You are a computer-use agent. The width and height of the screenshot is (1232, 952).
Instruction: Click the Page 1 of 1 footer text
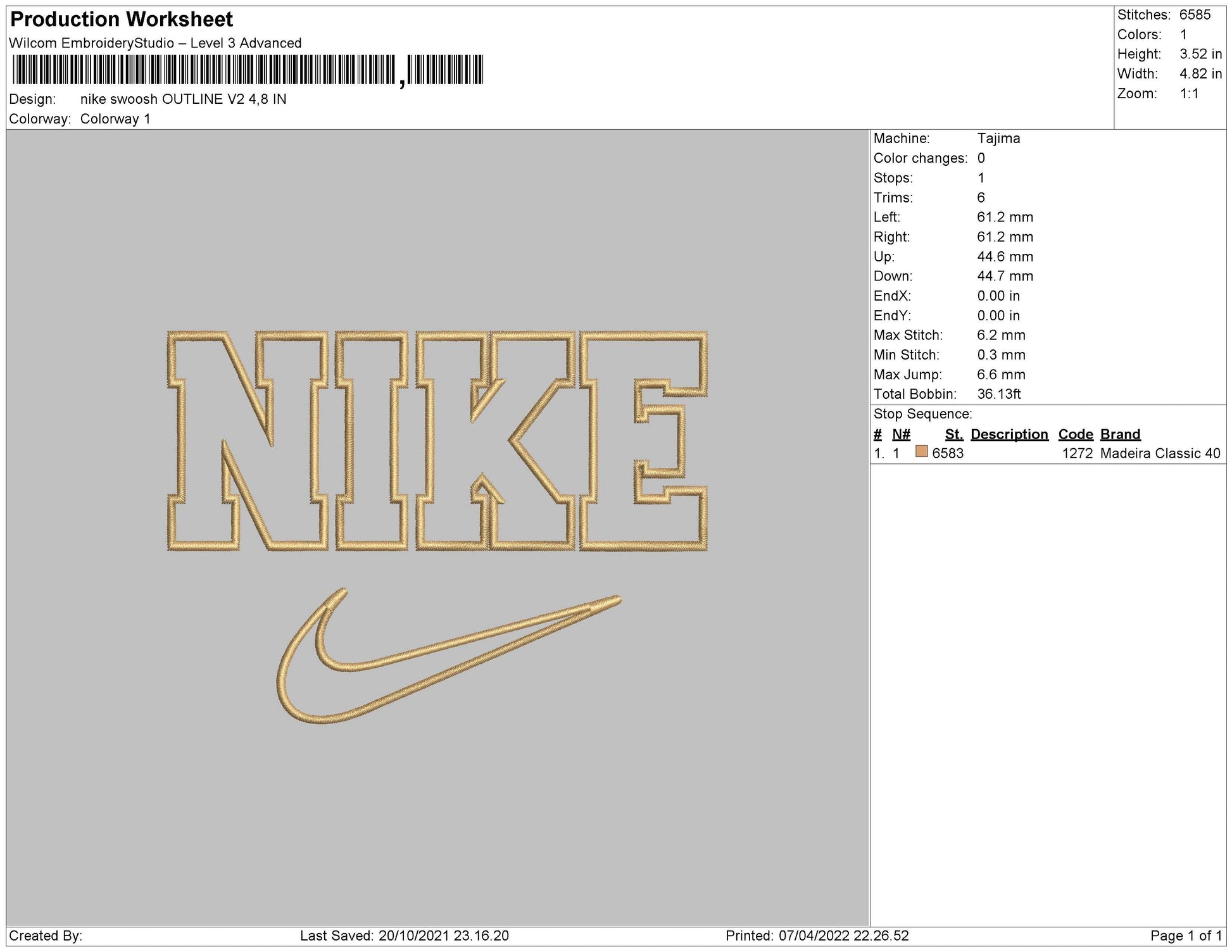coord(1185,936)
